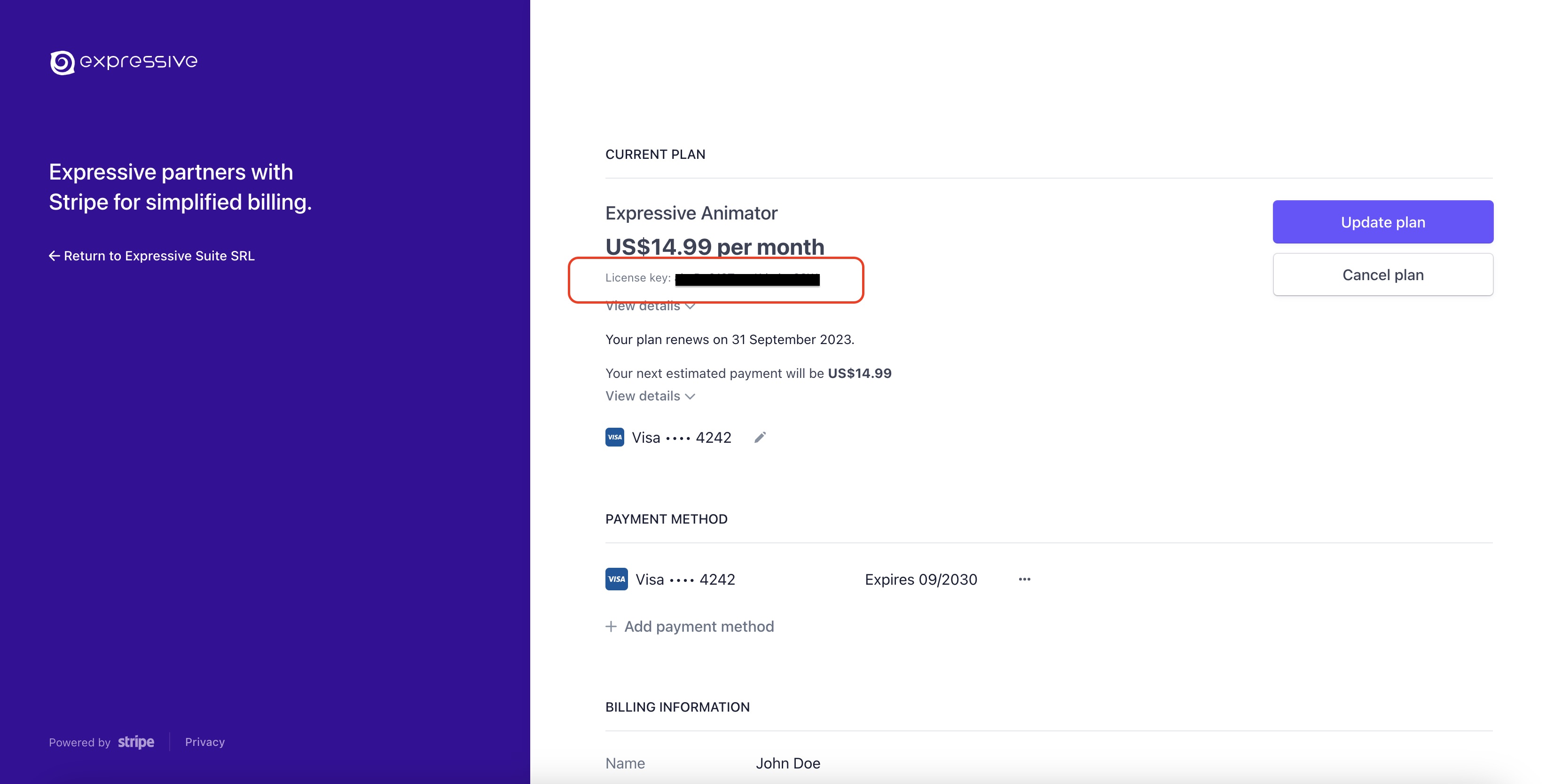1554x784 pixels.
Task: Click 'Powered by' footer text
Action: [x=79, y=742]
